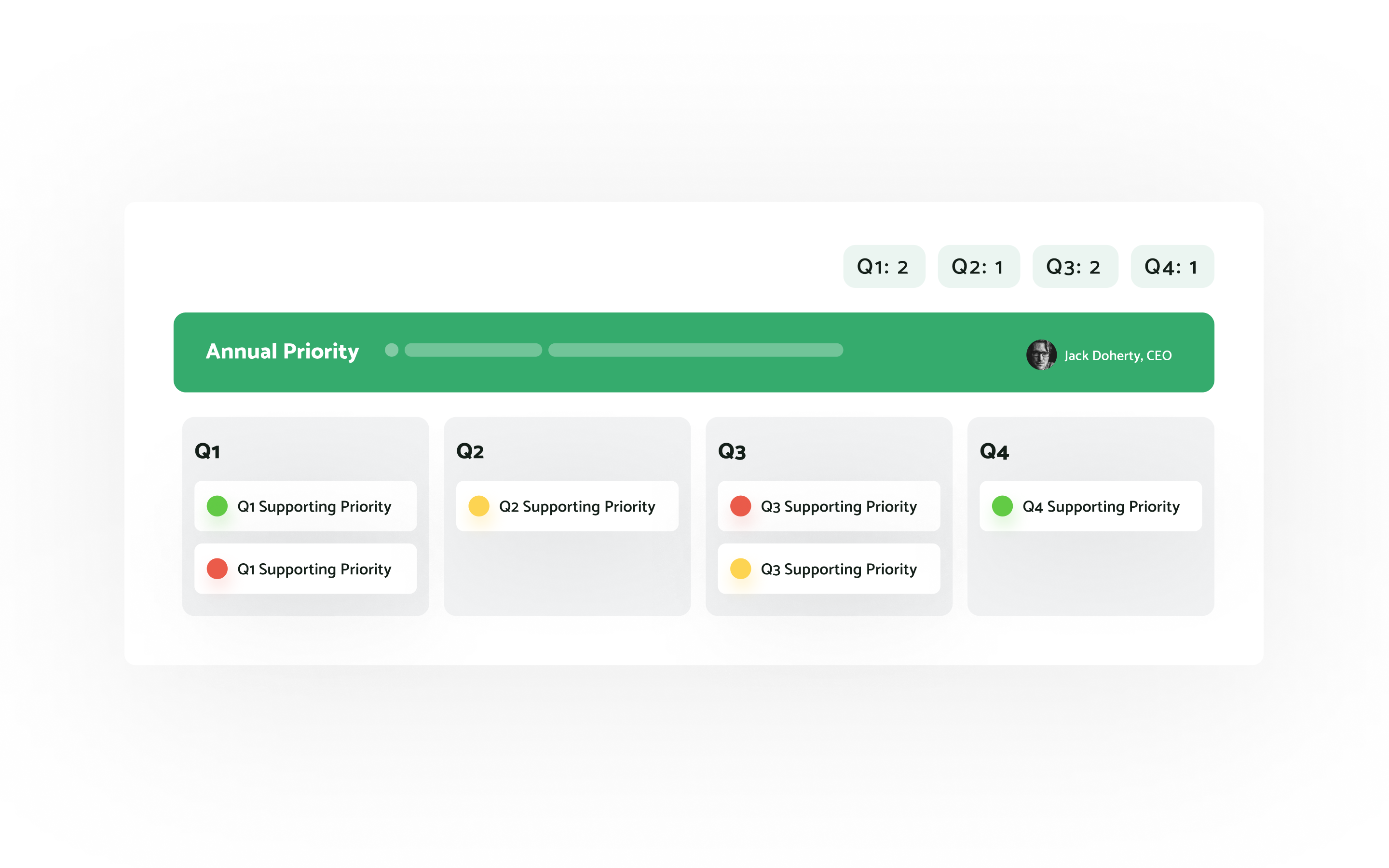The image size is (1389, 868).
Task: Choose the Q4: 1 summary badge
Action: coord(1172,266)
